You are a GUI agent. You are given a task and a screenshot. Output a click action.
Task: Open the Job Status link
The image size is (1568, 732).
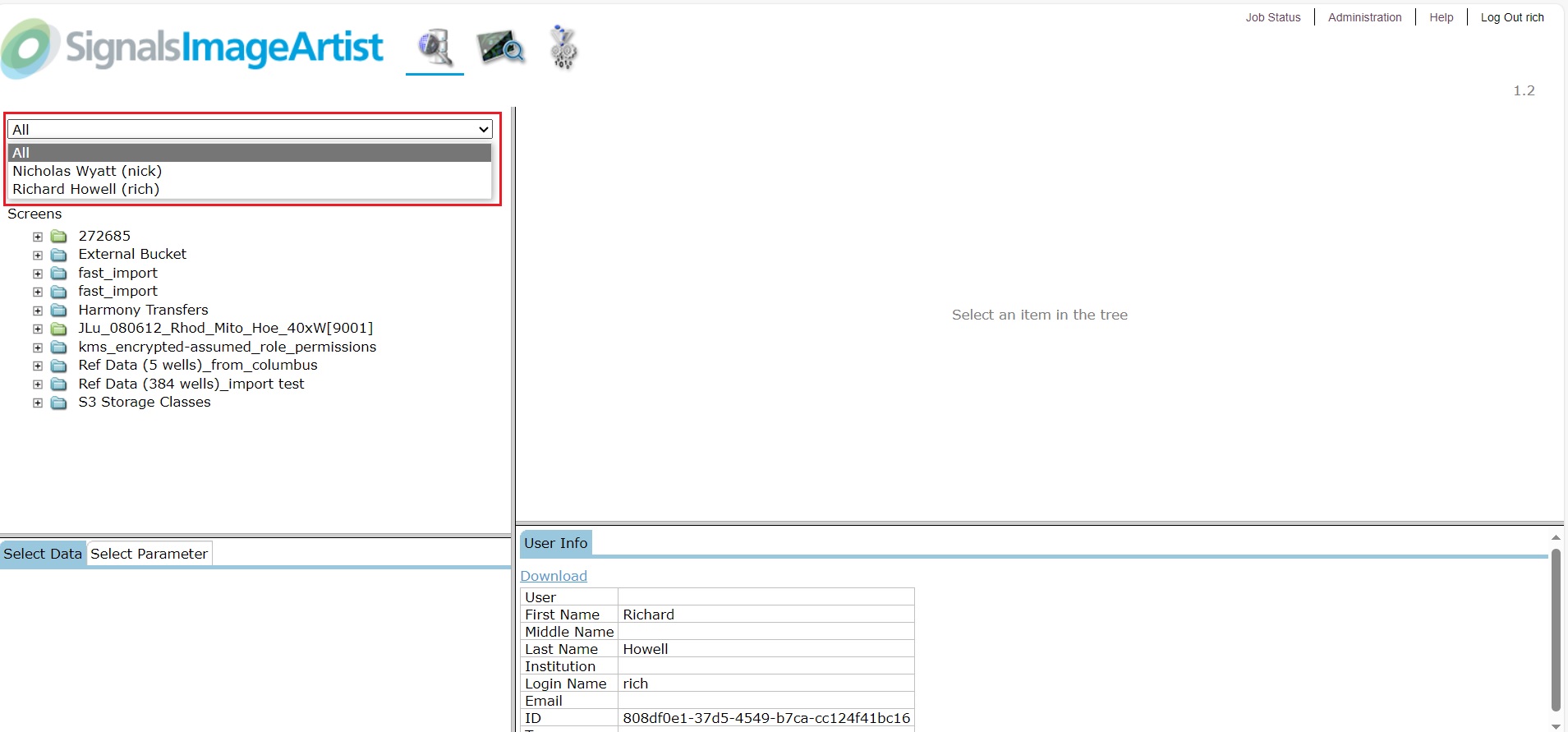(1273, 17)
